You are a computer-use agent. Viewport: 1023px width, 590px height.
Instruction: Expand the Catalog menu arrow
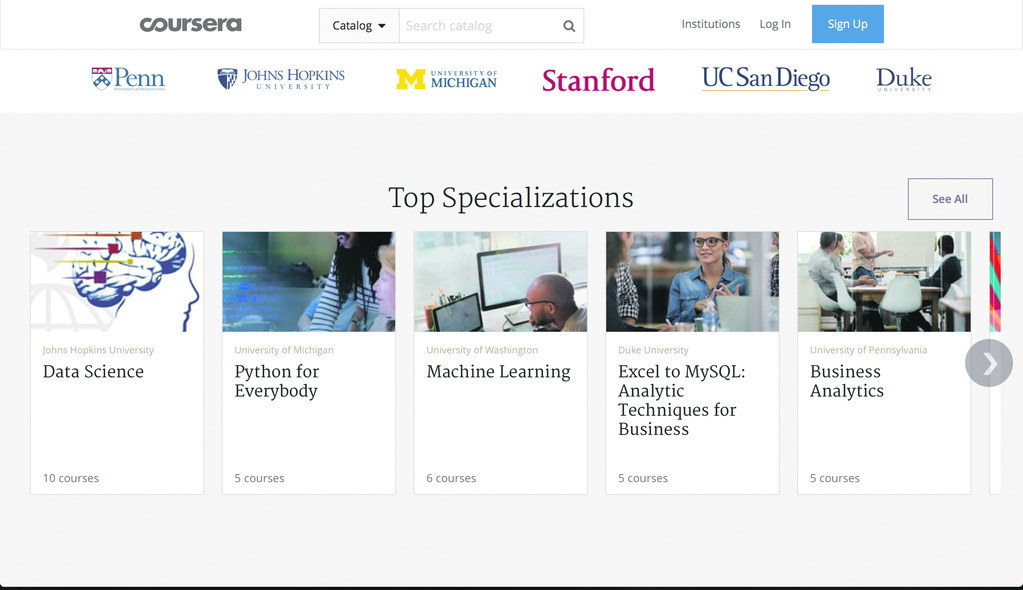click(x=381, y=25)
